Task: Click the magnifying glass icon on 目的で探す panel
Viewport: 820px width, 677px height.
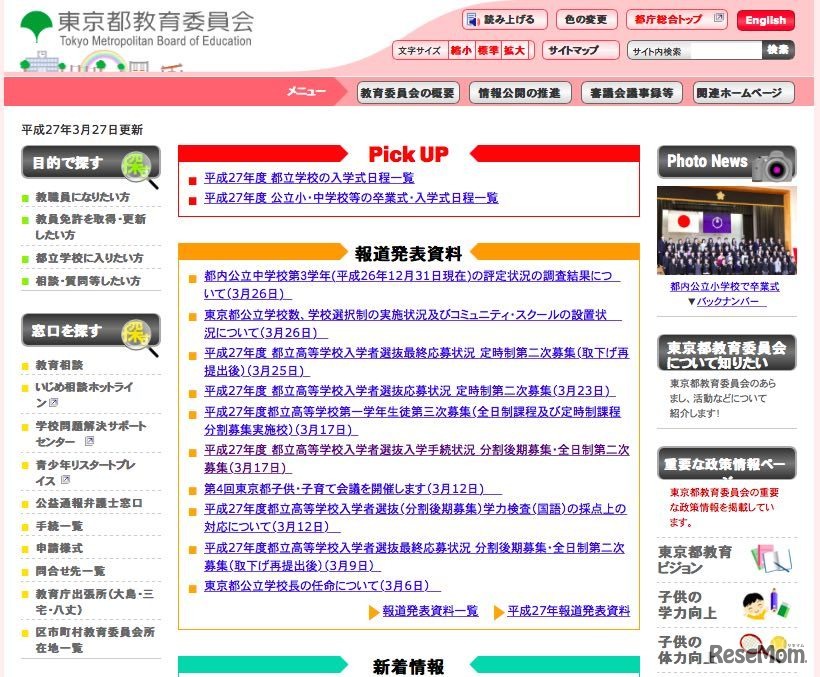Action: coord(139,168)
